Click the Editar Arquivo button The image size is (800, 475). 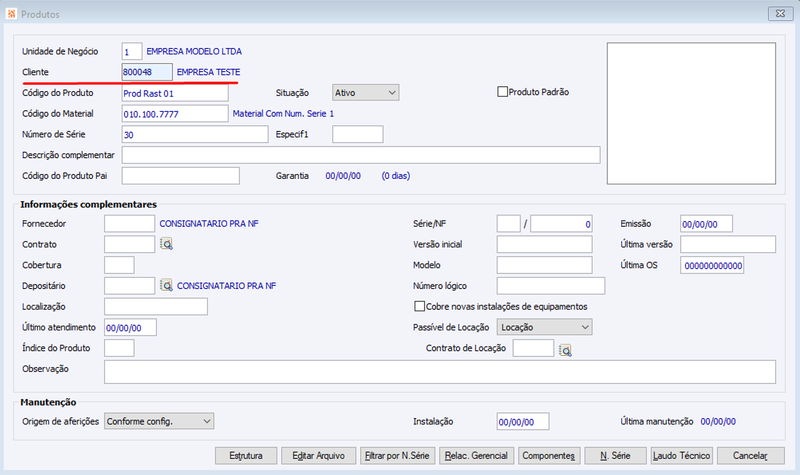(x=318, y=456)
